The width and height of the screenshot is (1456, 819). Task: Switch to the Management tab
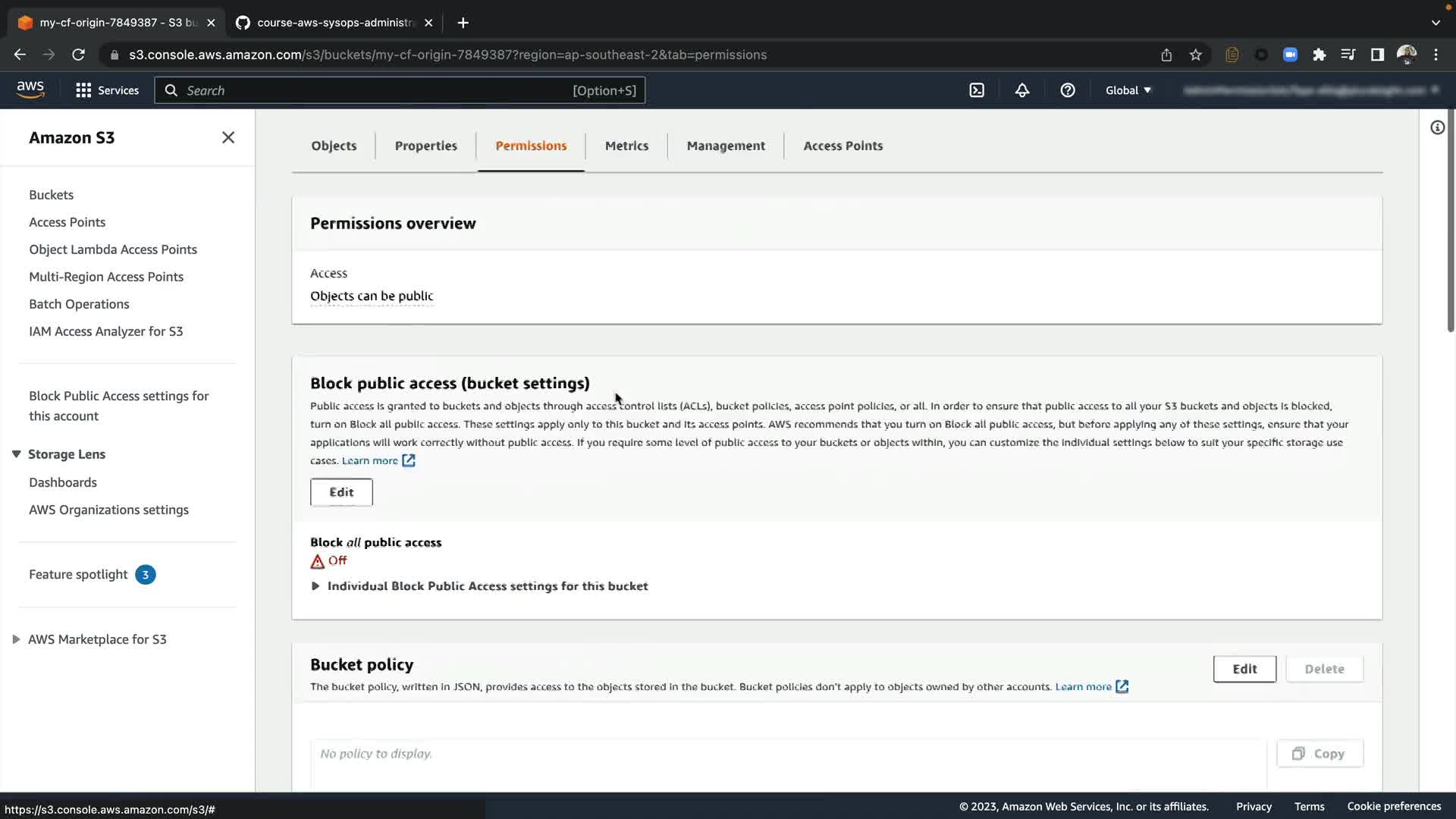(726, 146)
